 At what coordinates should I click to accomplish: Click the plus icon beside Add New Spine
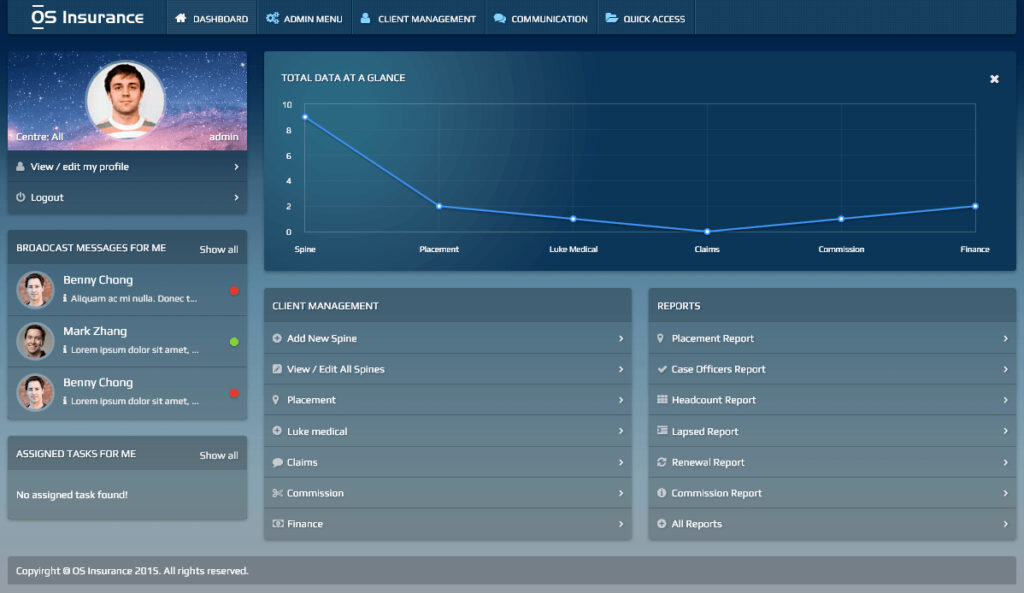(x=277, y=338)
